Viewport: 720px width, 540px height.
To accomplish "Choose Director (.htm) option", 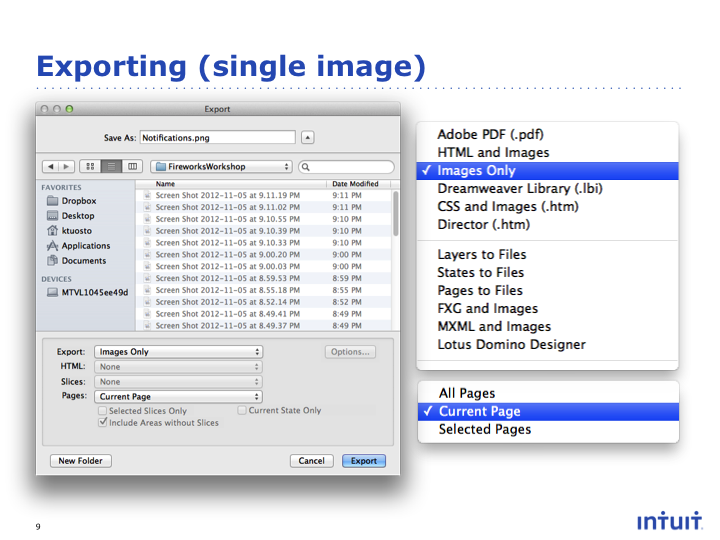I will click(x=547, y=225).
